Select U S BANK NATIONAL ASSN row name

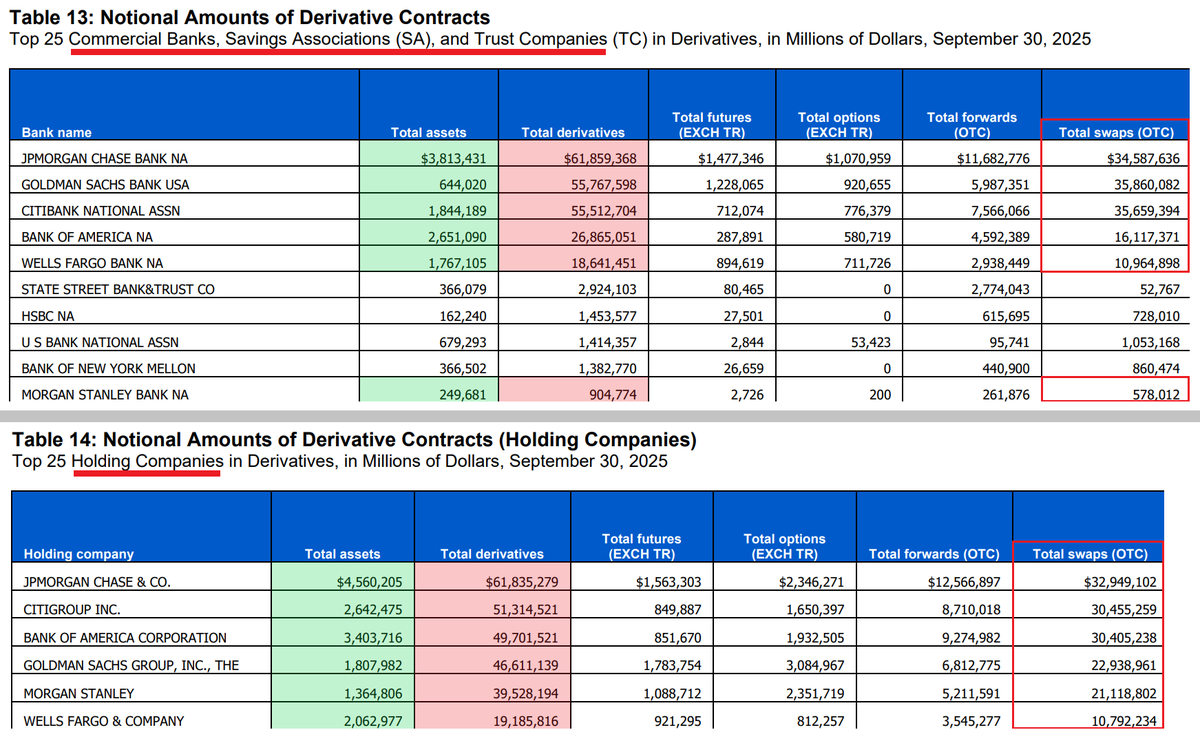(102, 342)
